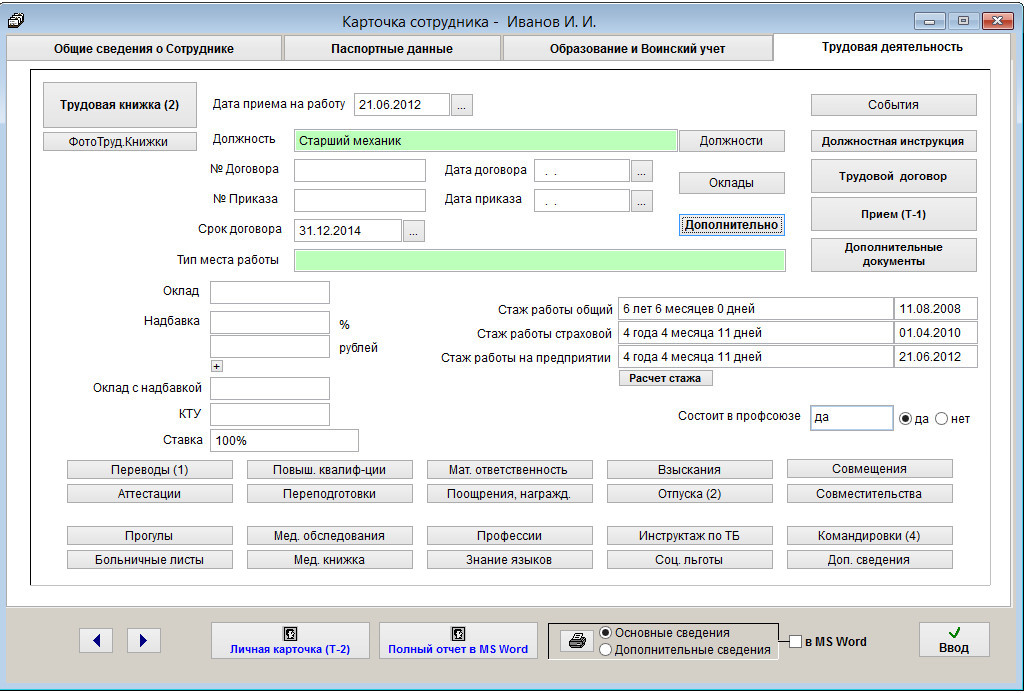Viewport: 1024px width, 693px height.
Task: Open Соц. льготы records
Action: click(690, 560)
